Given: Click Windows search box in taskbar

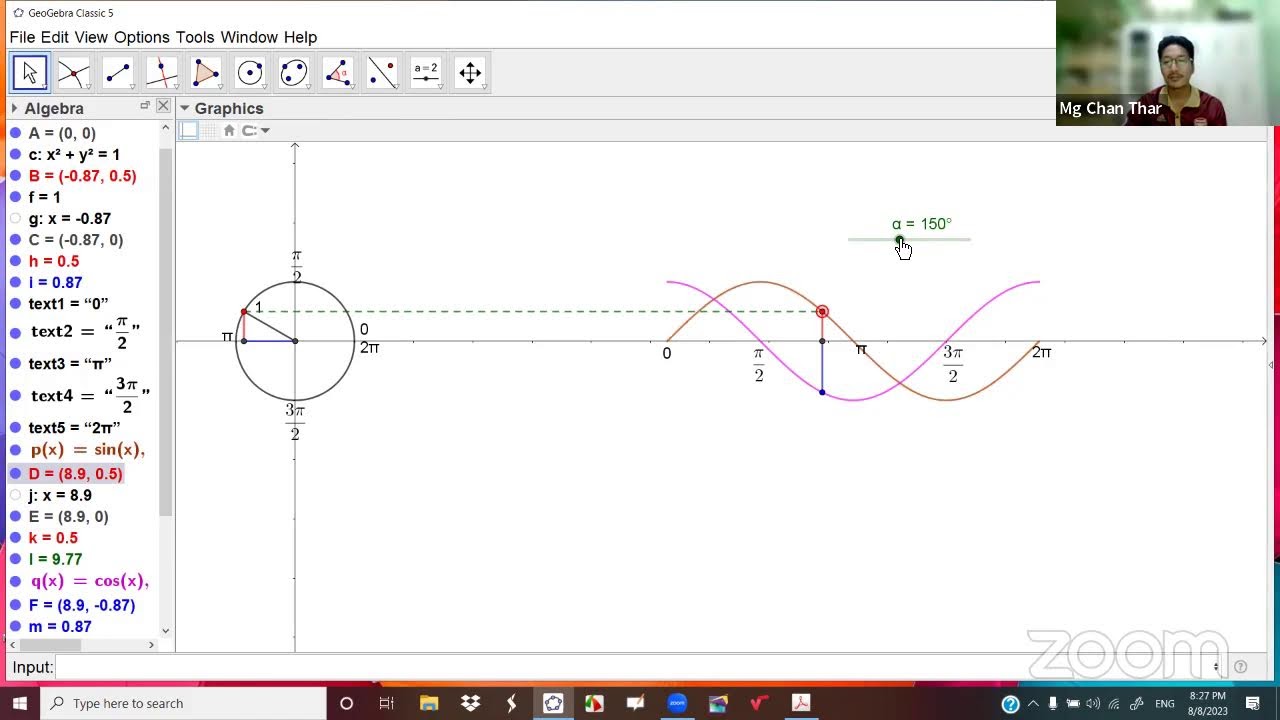Looking at the screenshot, I should pos(183,703).
